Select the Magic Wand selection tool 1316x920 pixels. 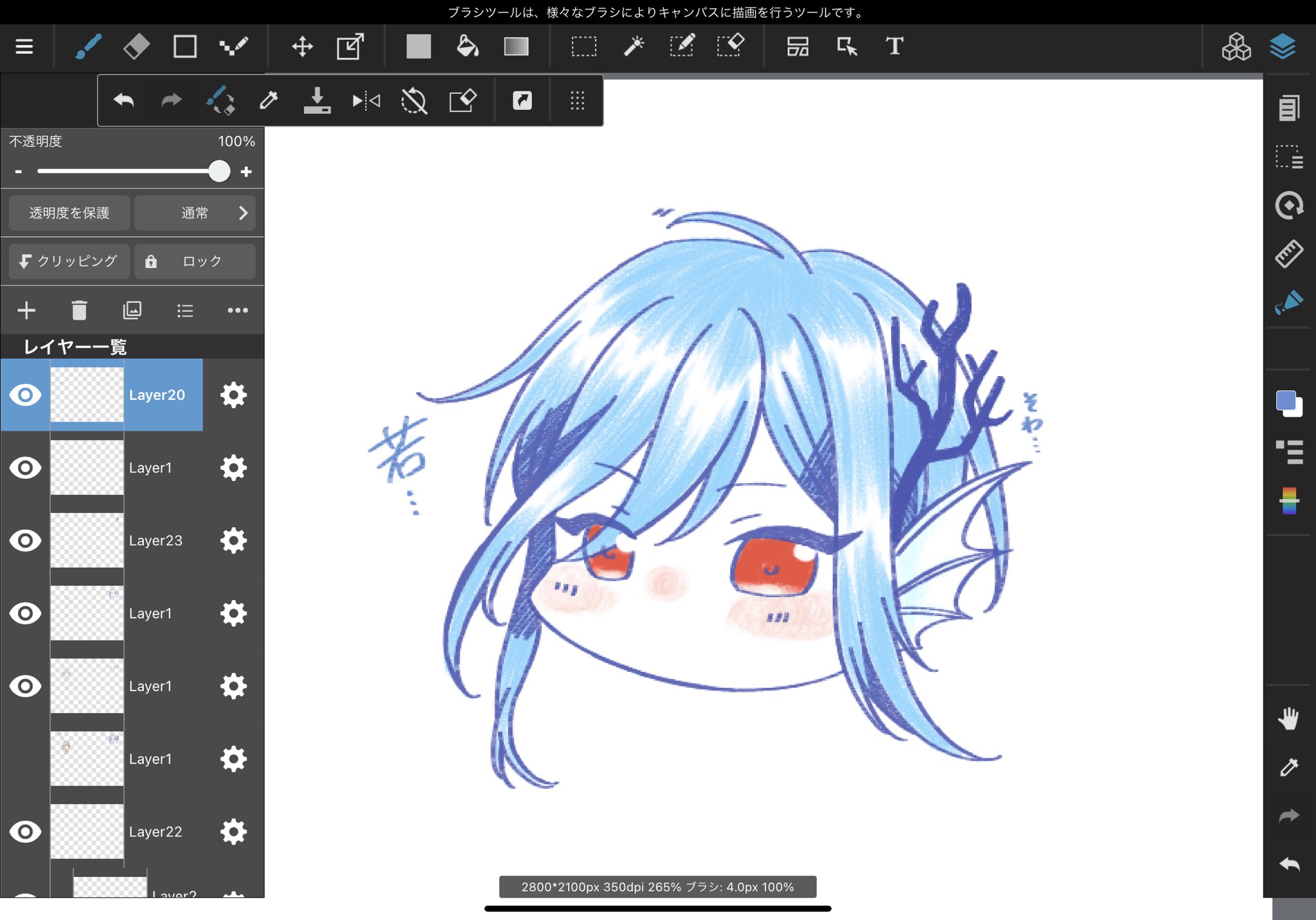tap(634, 46)
